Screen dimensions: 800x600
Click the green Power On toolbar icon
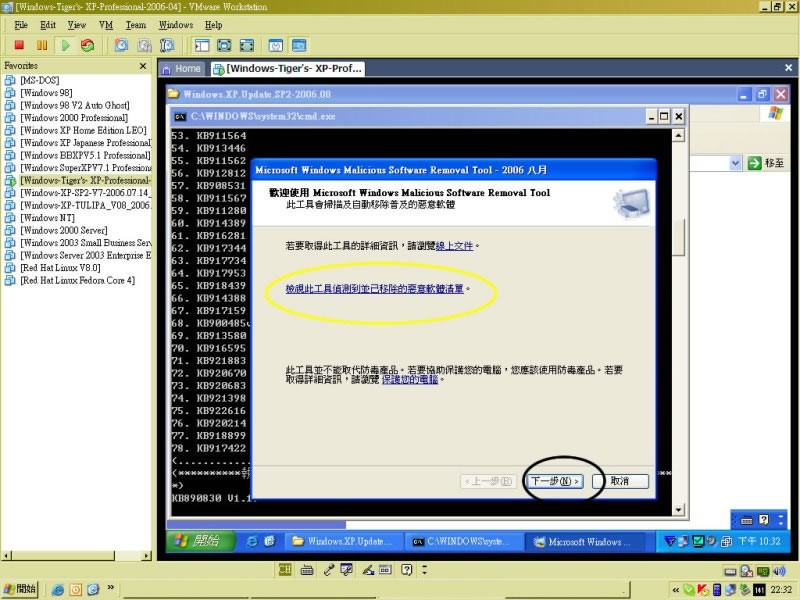(65, 45)
